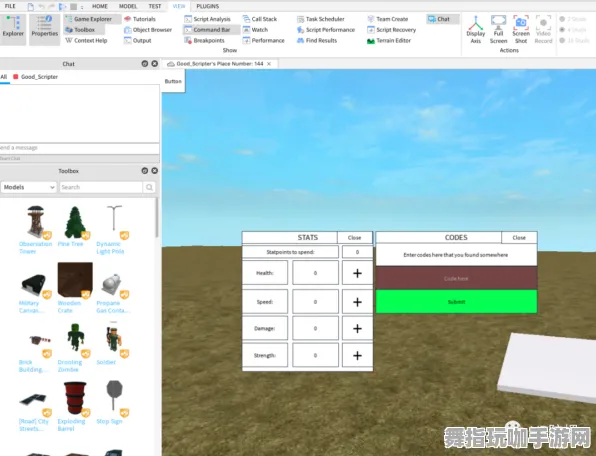
Task: Add a point to Health
Action: 357,273
